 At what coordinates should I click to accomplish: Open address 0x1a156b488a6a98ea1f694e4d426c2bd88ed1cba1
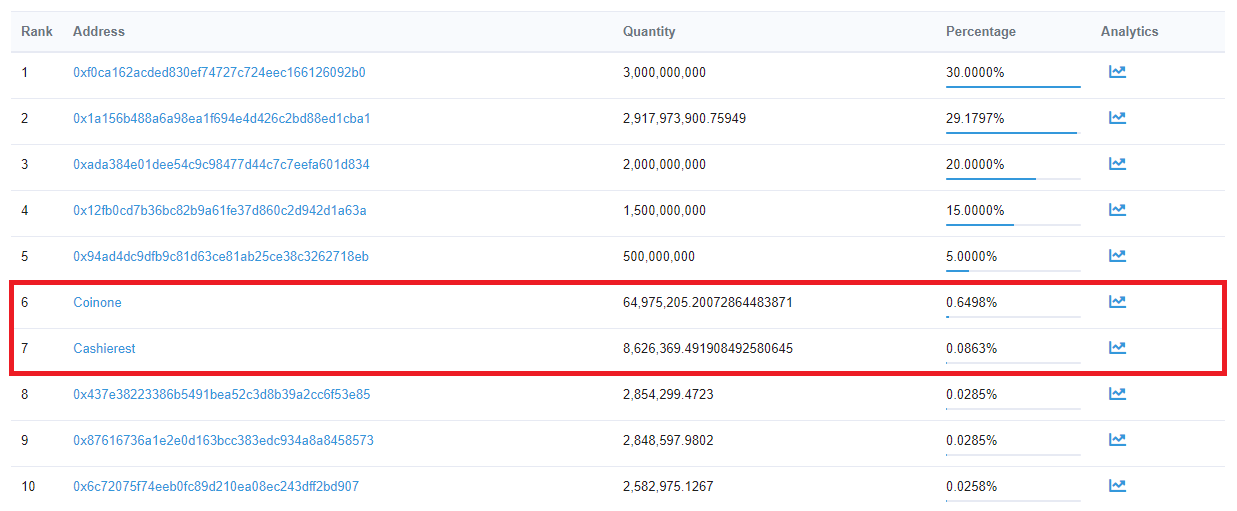pos(222,119)
